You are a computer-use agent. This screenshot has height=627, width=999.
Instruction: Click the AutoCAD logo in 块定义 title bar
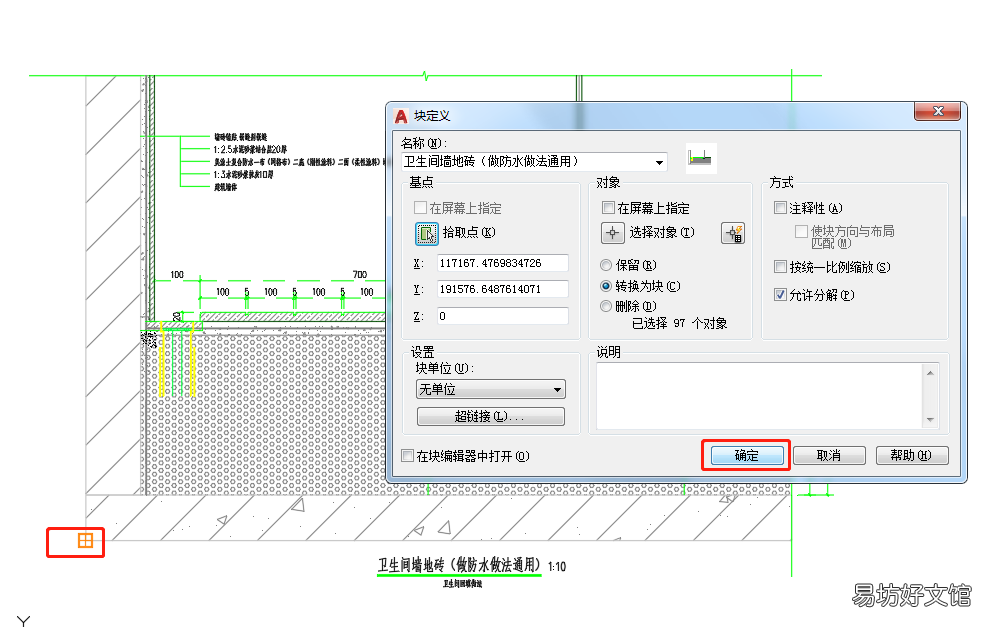point(401,116)
